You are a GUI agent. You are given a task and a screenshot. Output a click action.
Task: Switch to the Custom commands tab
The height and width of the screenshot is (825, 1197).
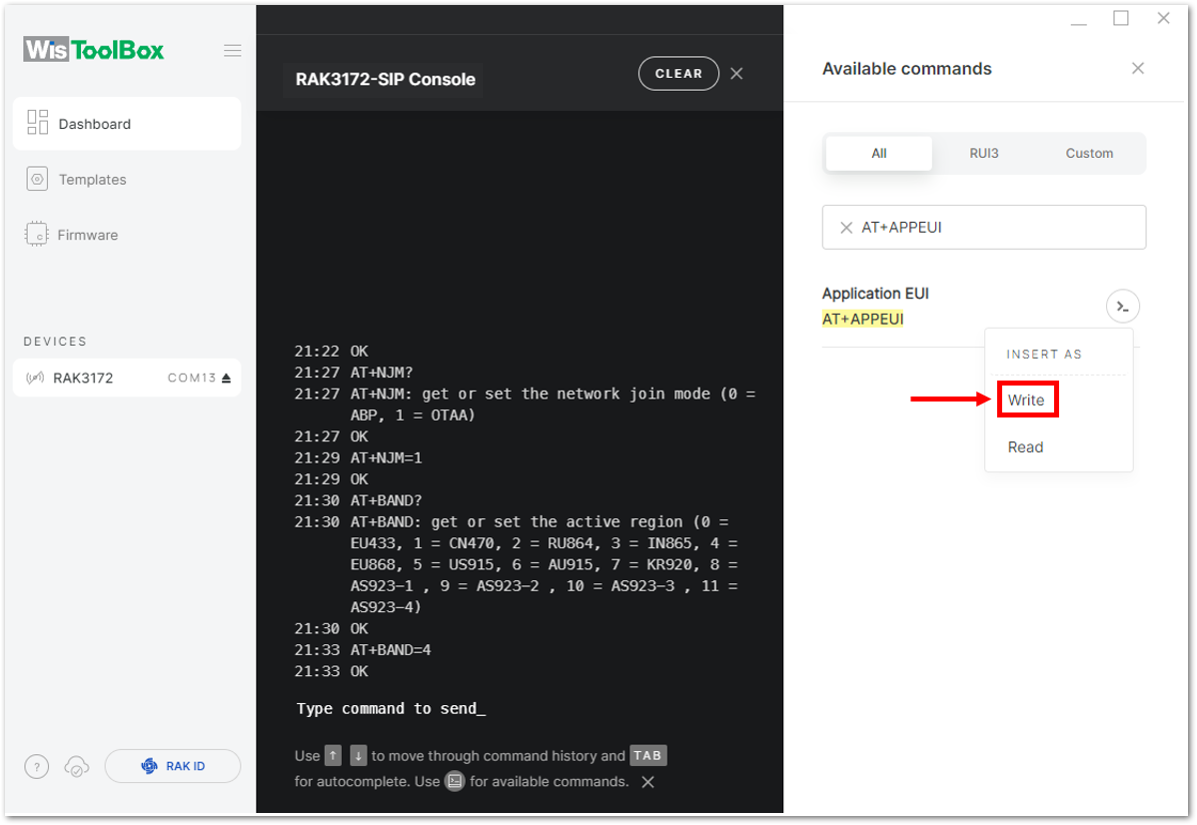[x=1089, y=153]
